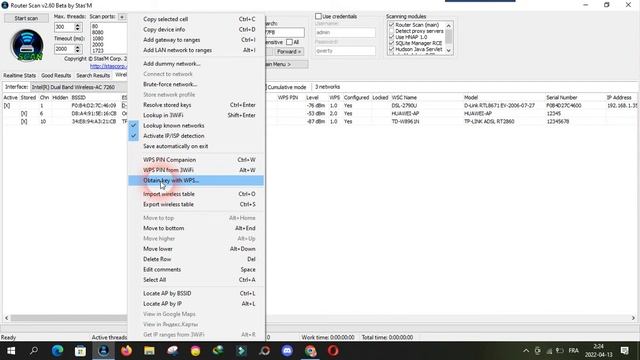Tick the All checkbox beside the search options
Image resolution: width=640 pixels, height=360 pixels.
tap(289, 42)
